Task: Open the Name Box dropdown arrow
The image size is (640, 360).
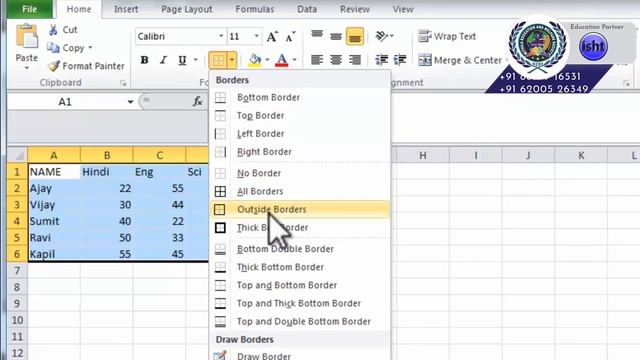Action: (130, 102)
